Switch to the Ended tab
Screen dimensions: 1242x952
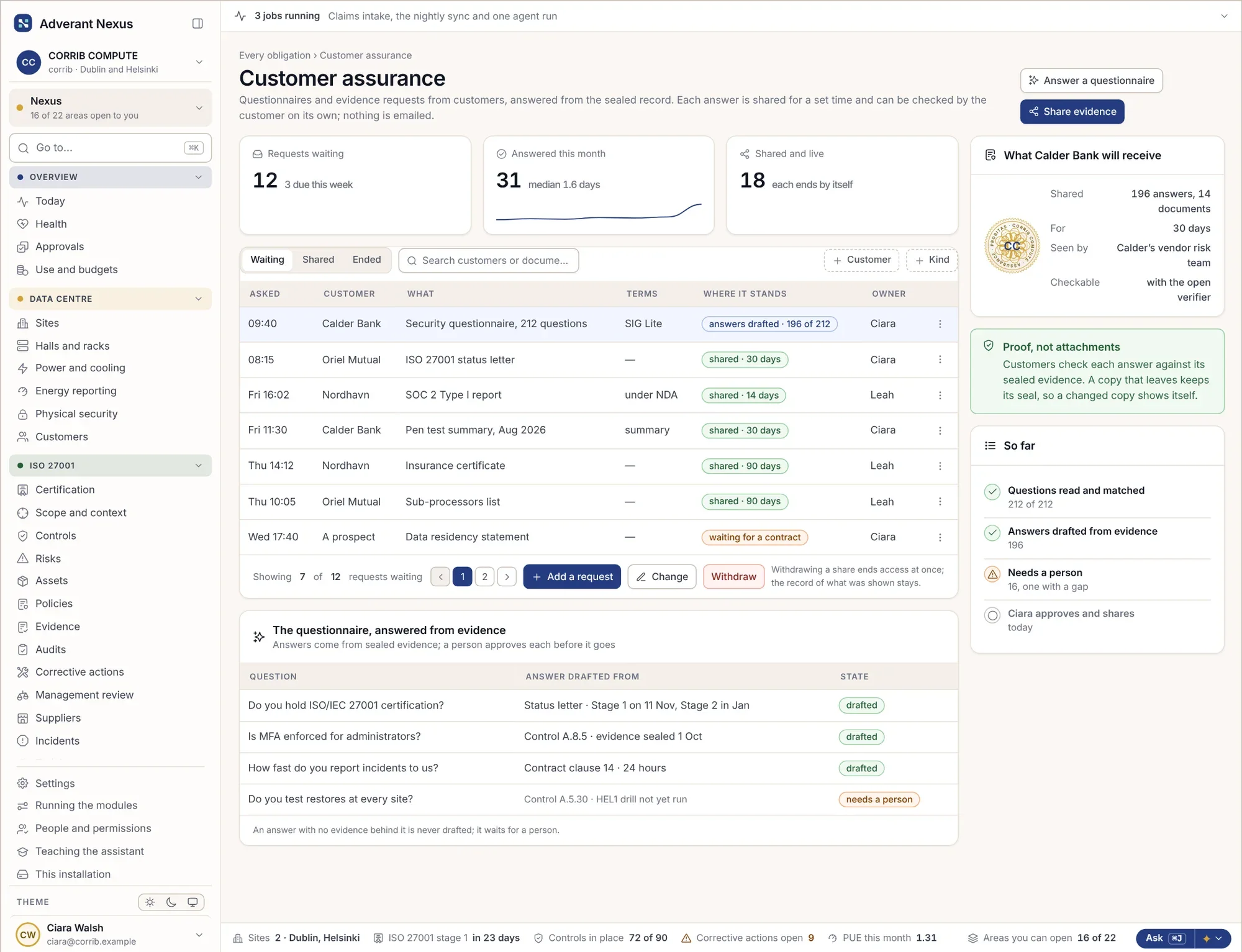coord(366,260)
